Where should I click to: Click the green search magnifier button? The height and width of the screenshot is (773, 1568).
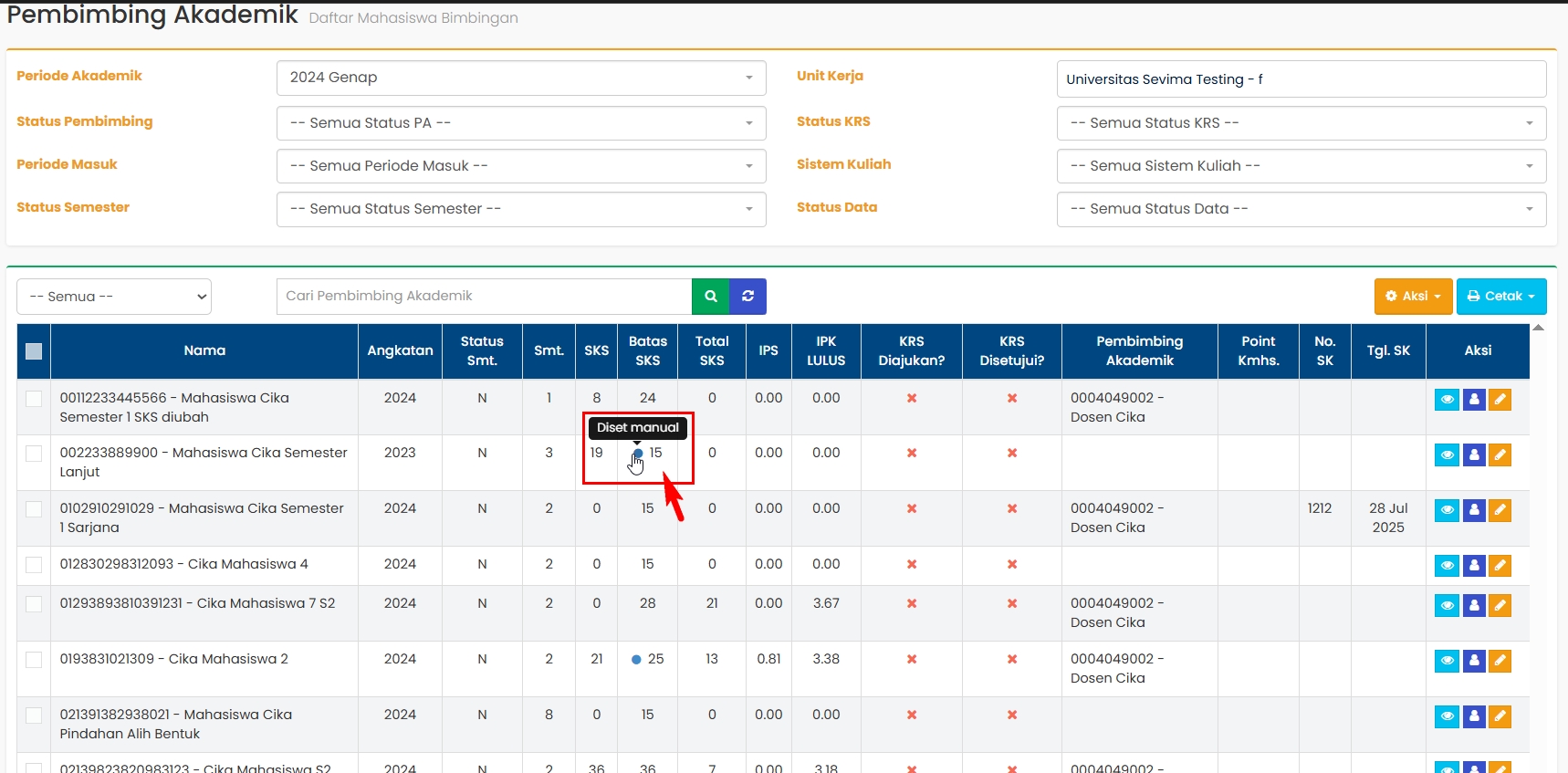coord(710,297)
